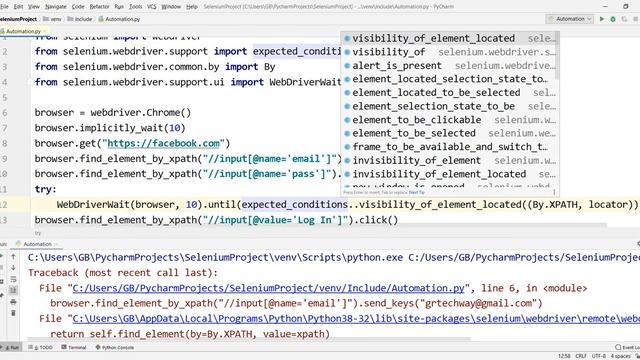640x360 pixels.
Task: Click the console horizontal scrollbar
Action: 249,339
